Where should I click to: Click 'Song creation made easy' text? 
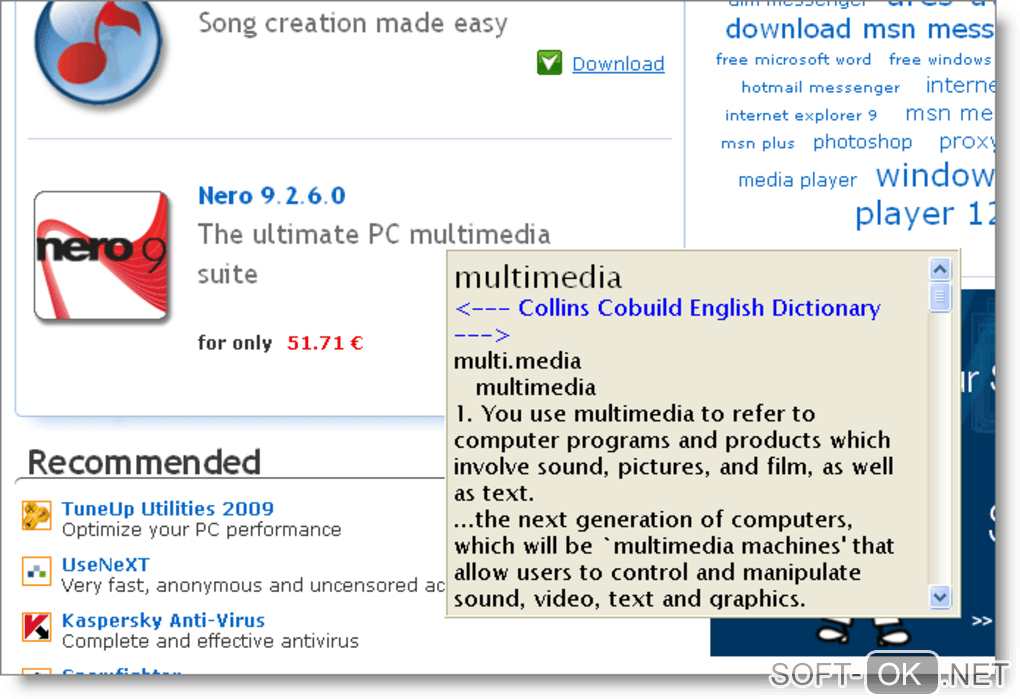[x=353, y=23]
